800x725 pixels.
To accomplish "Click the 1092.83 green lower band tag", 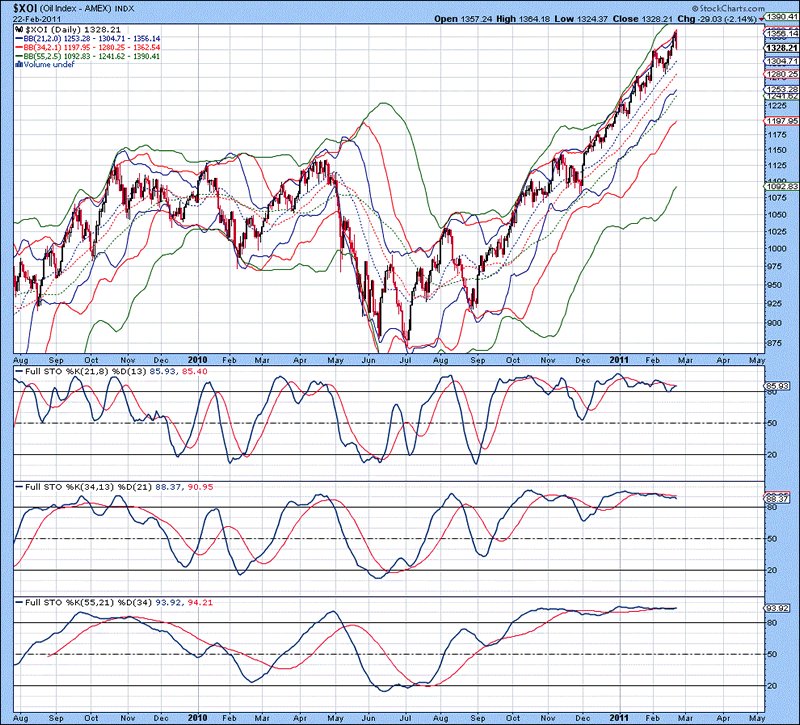I will click(x=783, y=187).
